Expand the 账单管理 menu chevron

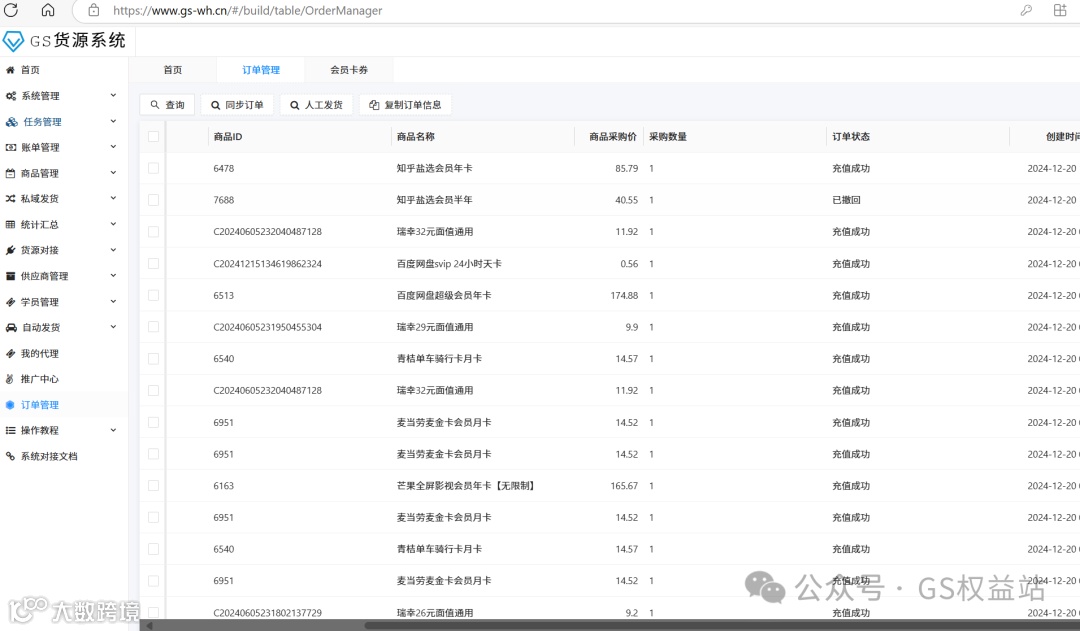click(113, 147)
